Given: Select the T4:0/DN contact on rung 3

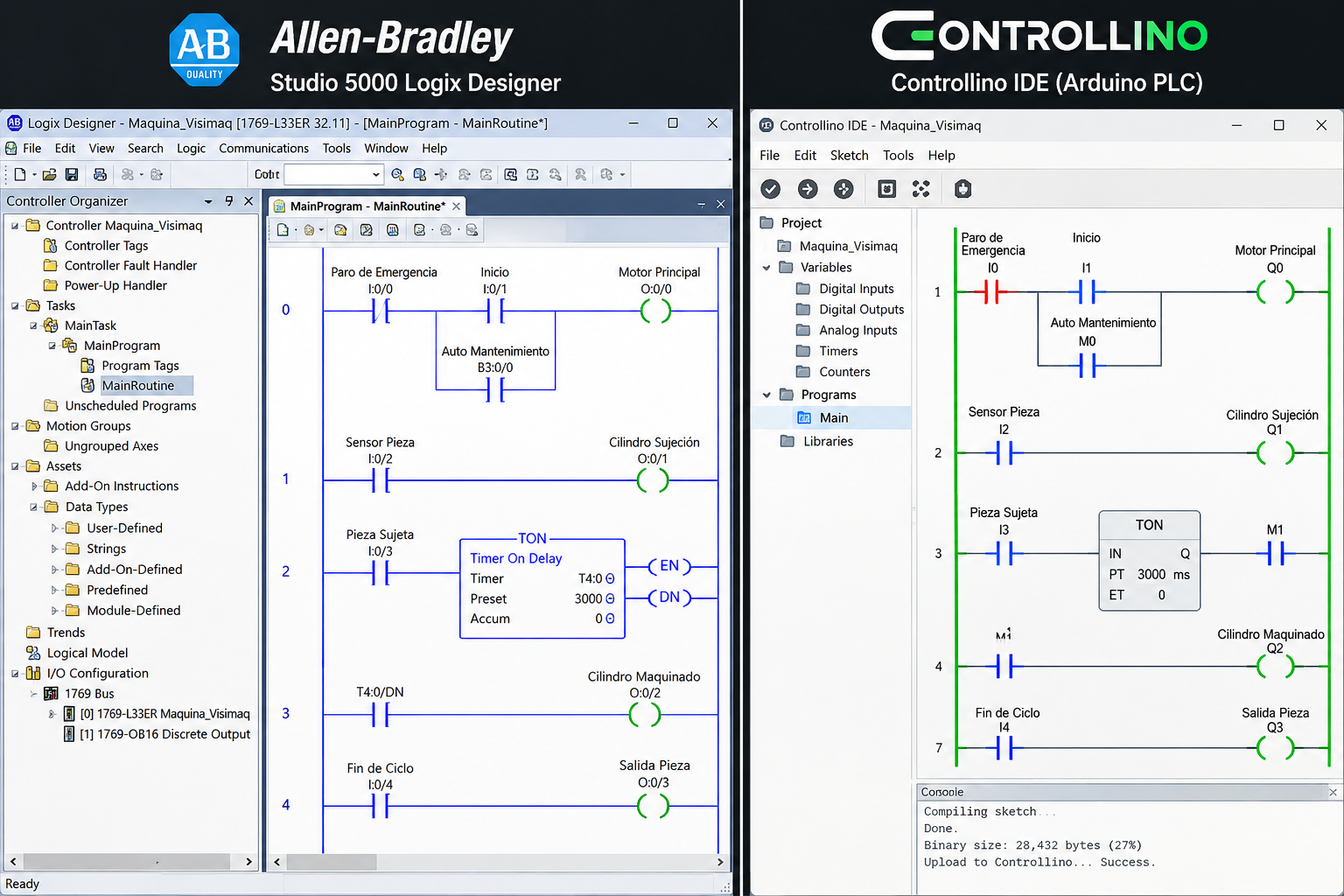Looking at the screenshot, I should (381, 715).
